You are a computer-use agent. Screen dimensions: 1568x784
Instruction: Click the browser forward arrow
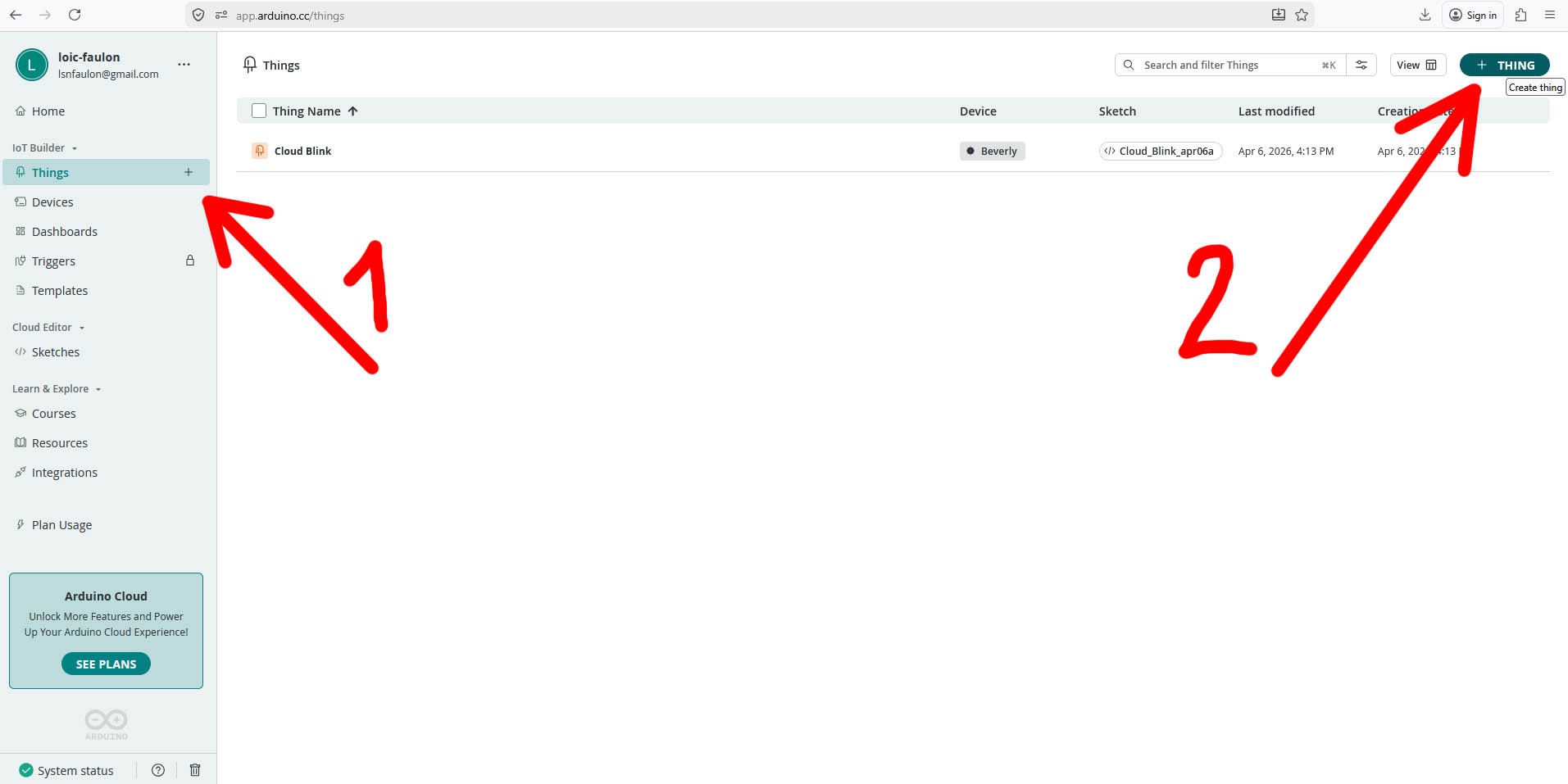(45, 15)
